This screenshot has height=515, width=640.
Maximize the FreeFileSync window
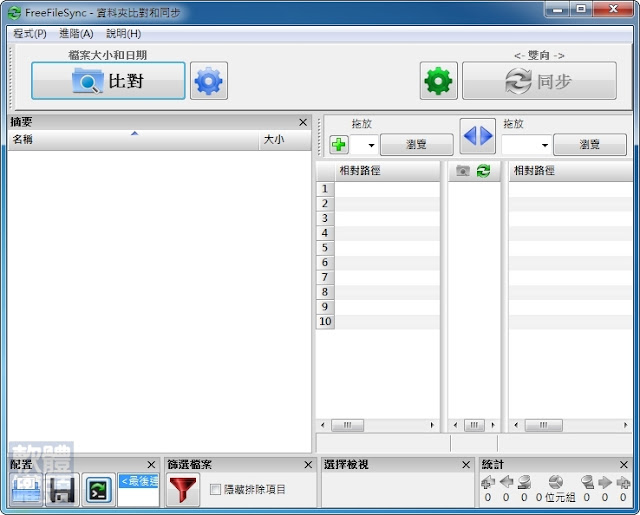[581, 9]
